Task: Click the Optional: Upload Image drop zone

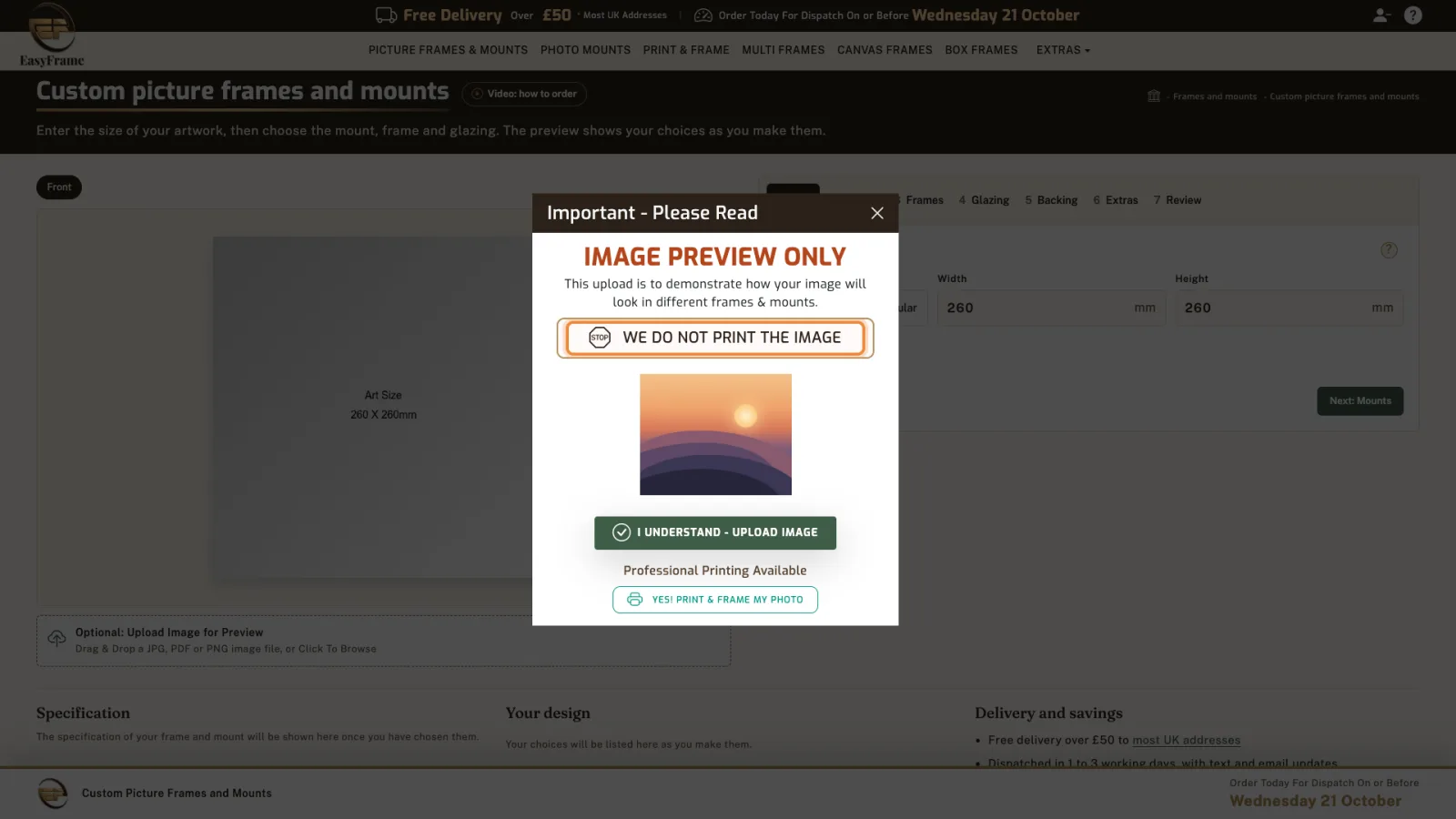Action: (x=383, y=641)
